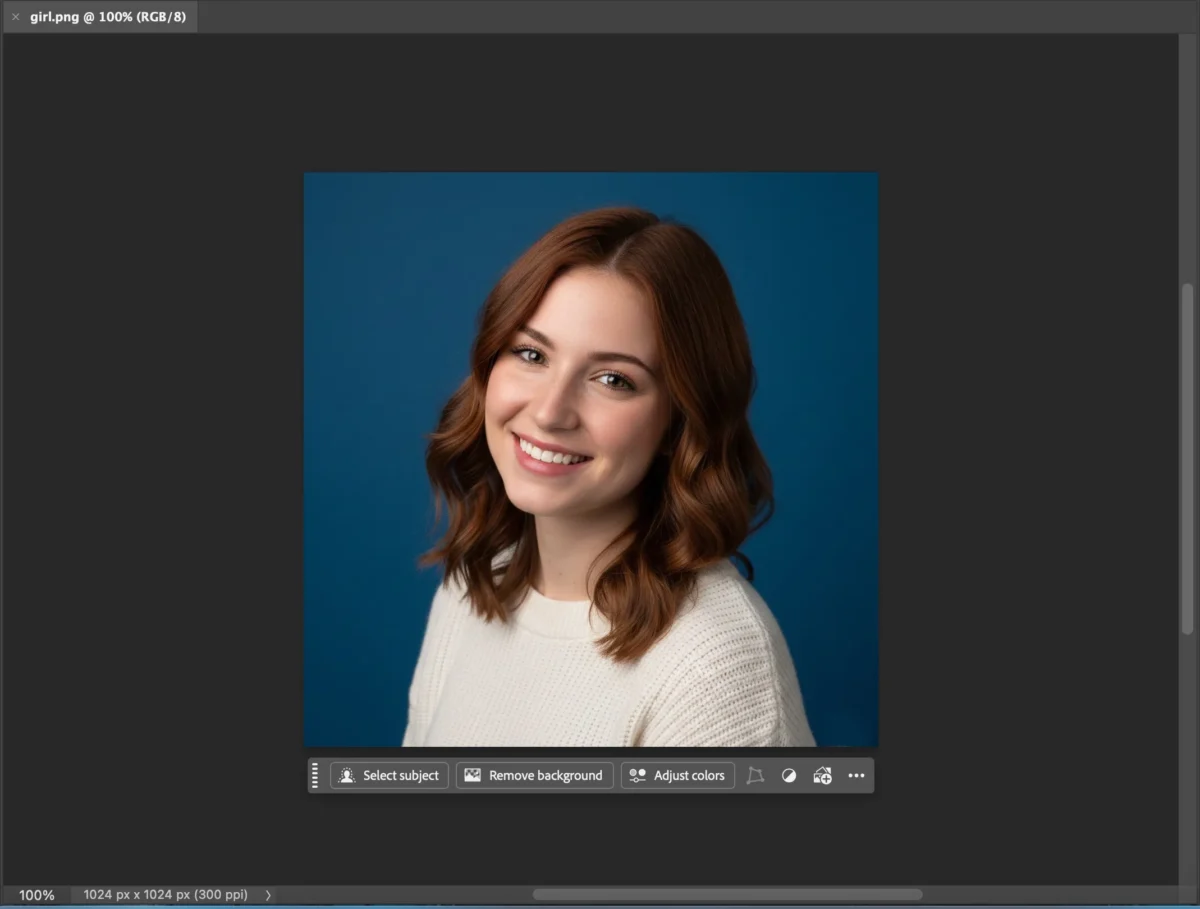The image size is (1200, 909).
Task: Expand the document info chevron in the status bar
Action: click(x=267, y=894)
